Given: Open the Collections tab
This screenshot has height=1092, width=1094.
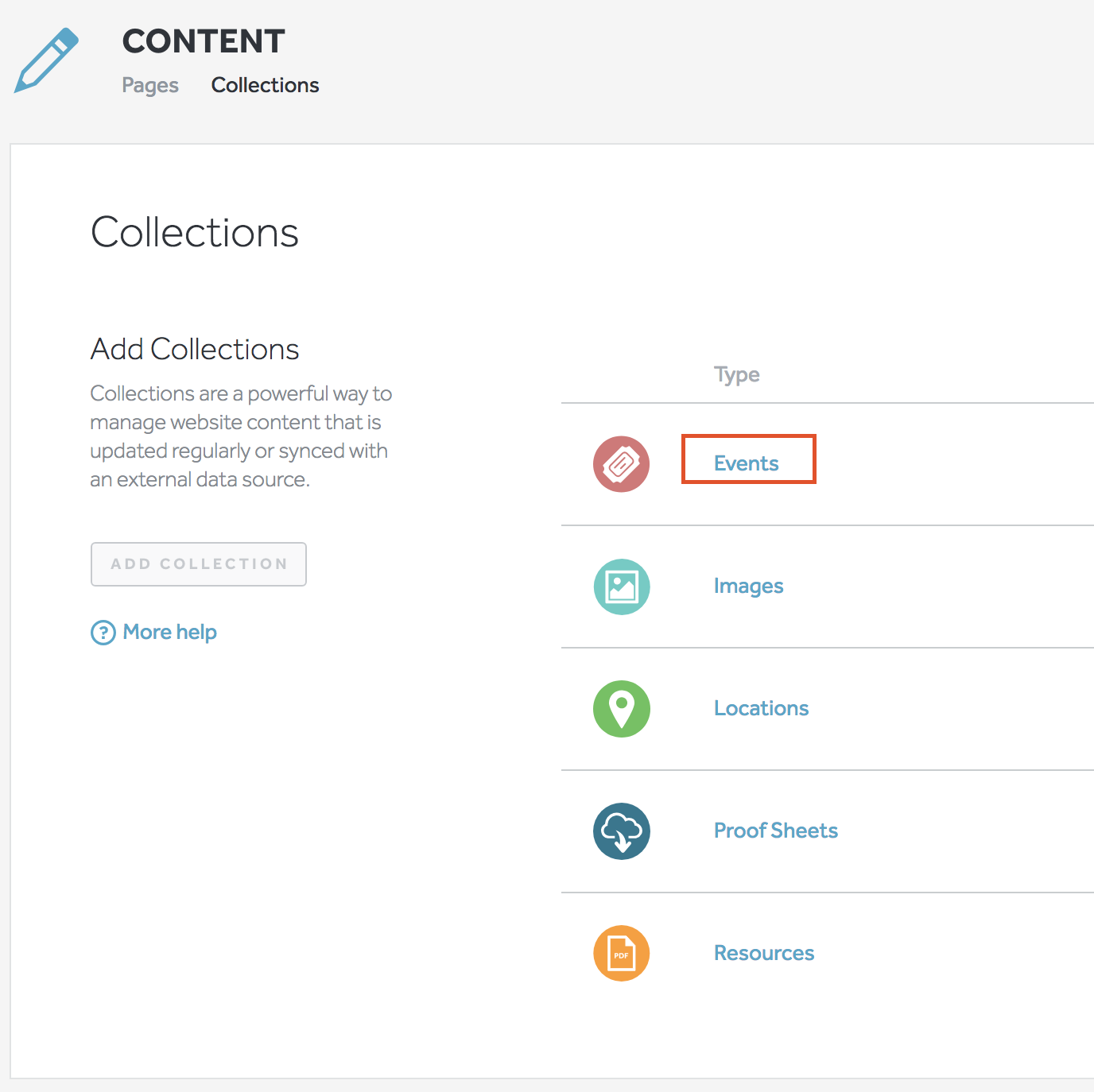Looking at the screenshot, I should (265, 85).
